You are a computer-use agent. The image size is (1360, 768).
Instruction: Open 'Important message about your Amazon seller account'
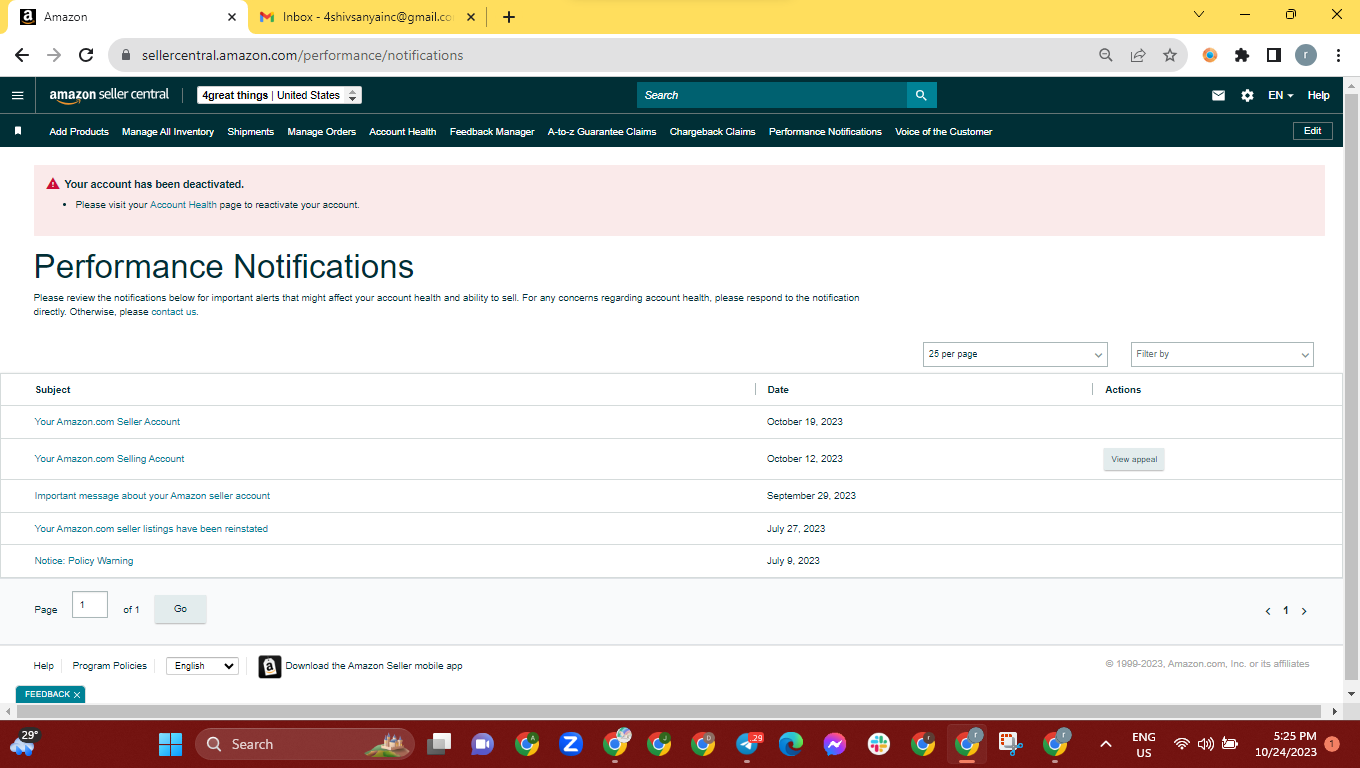click(x=152, y=496)
